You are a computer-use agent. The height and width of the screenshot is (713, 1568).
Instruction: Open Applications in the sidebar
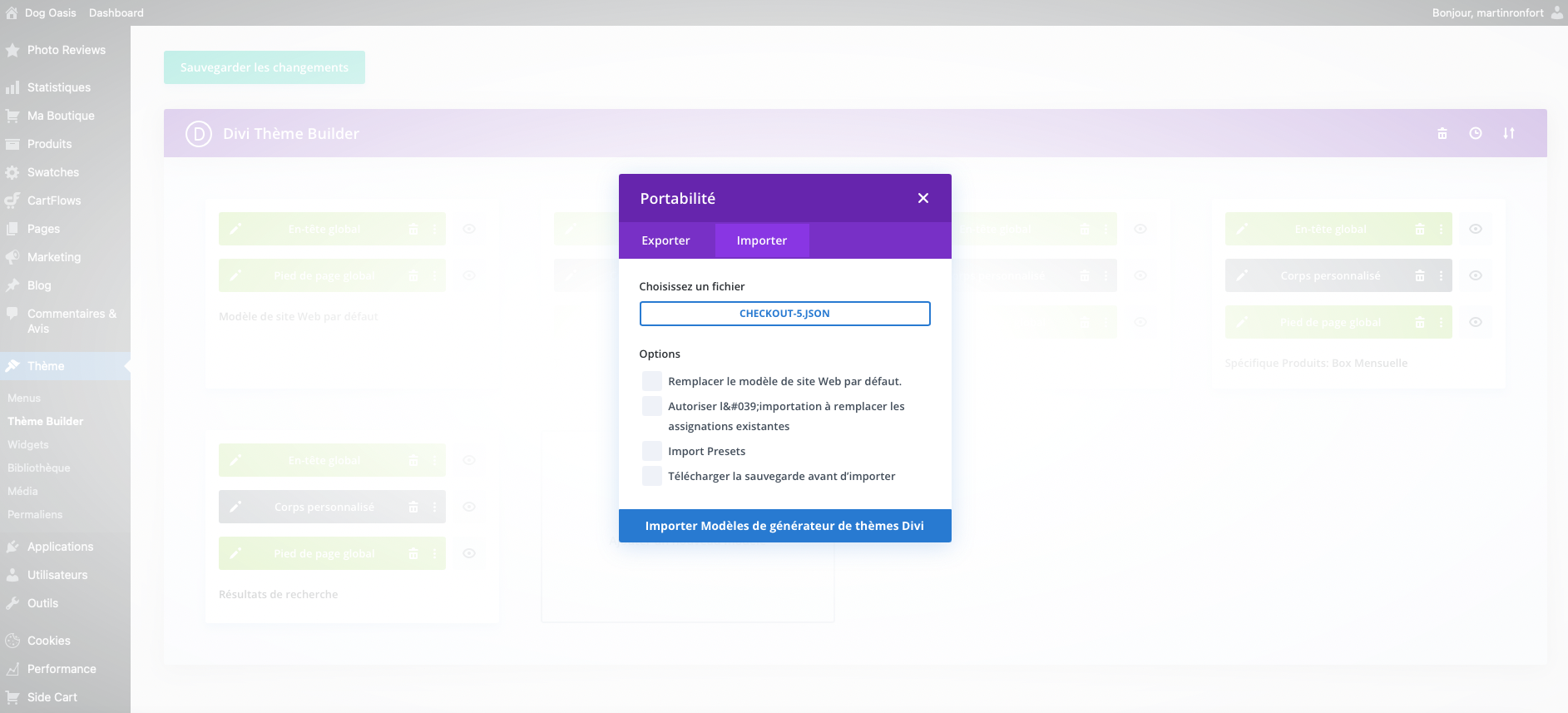[x=60, y=547]
